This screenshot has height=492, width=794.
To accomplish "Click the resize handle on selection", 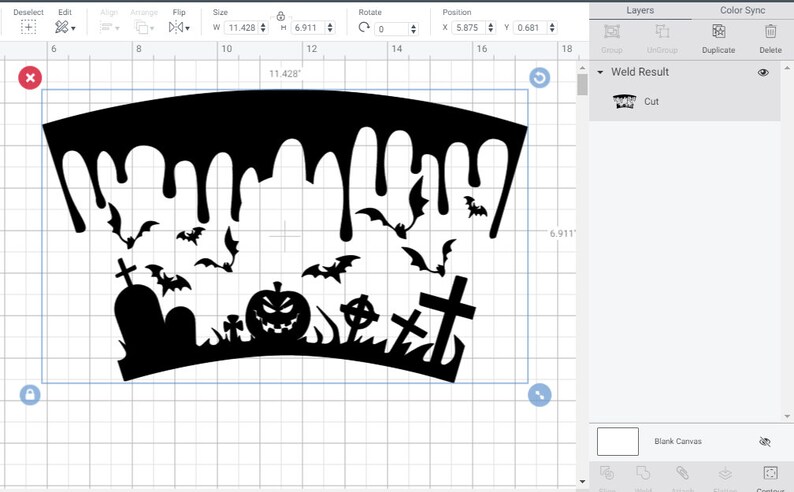I will 540,395.
